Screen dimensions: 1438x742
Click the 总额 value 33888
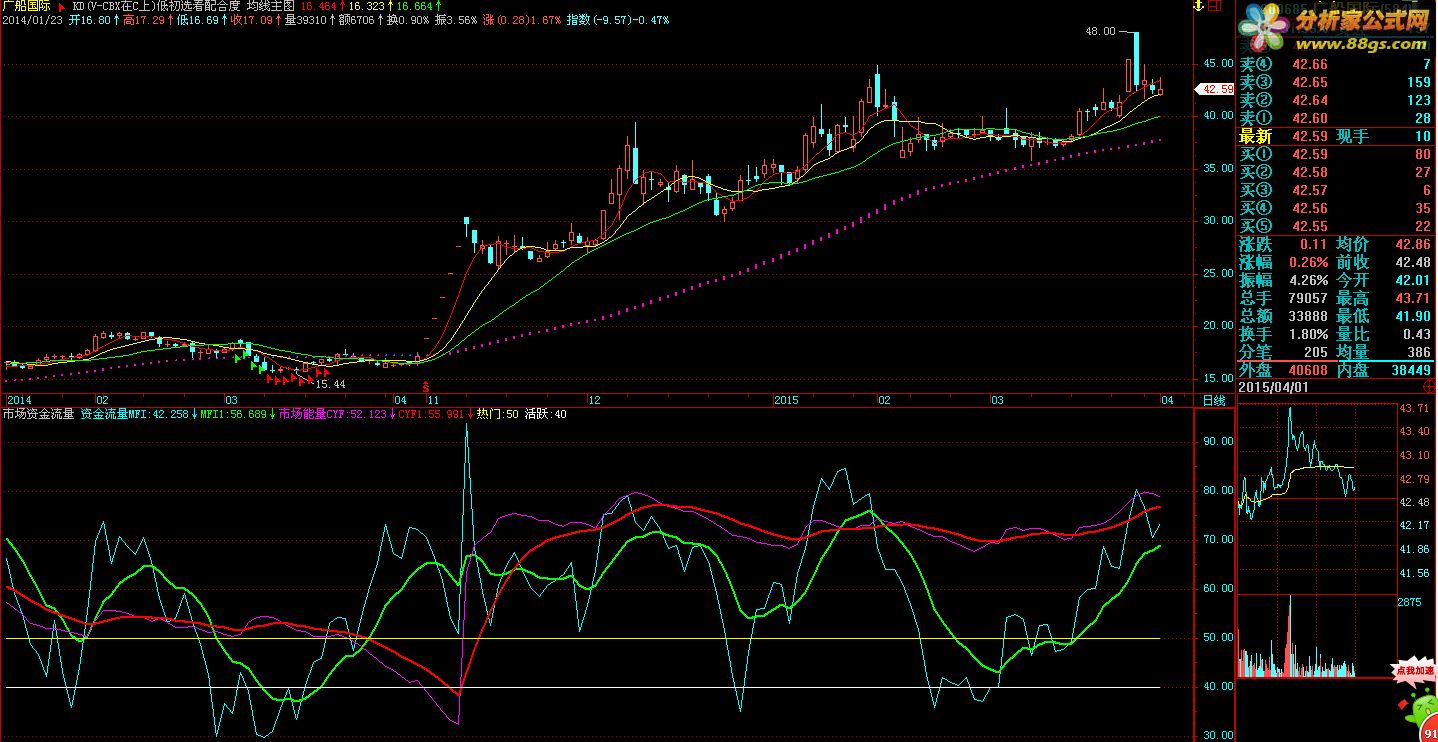click(1308, 316)
